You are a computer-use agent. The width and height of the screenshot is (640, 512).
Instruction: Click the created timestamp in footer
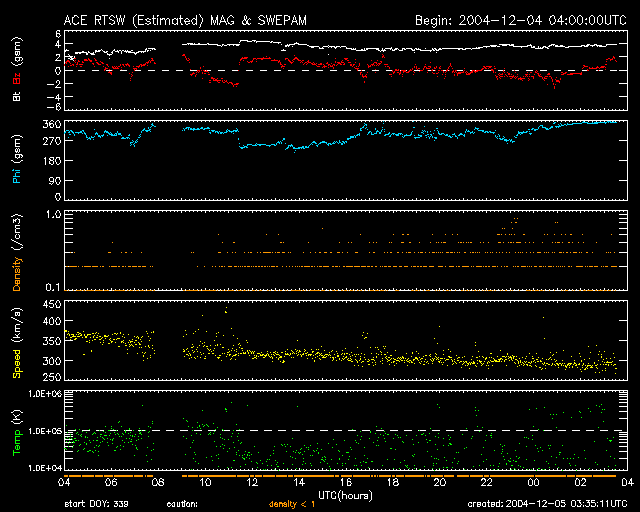pos(546,504)
